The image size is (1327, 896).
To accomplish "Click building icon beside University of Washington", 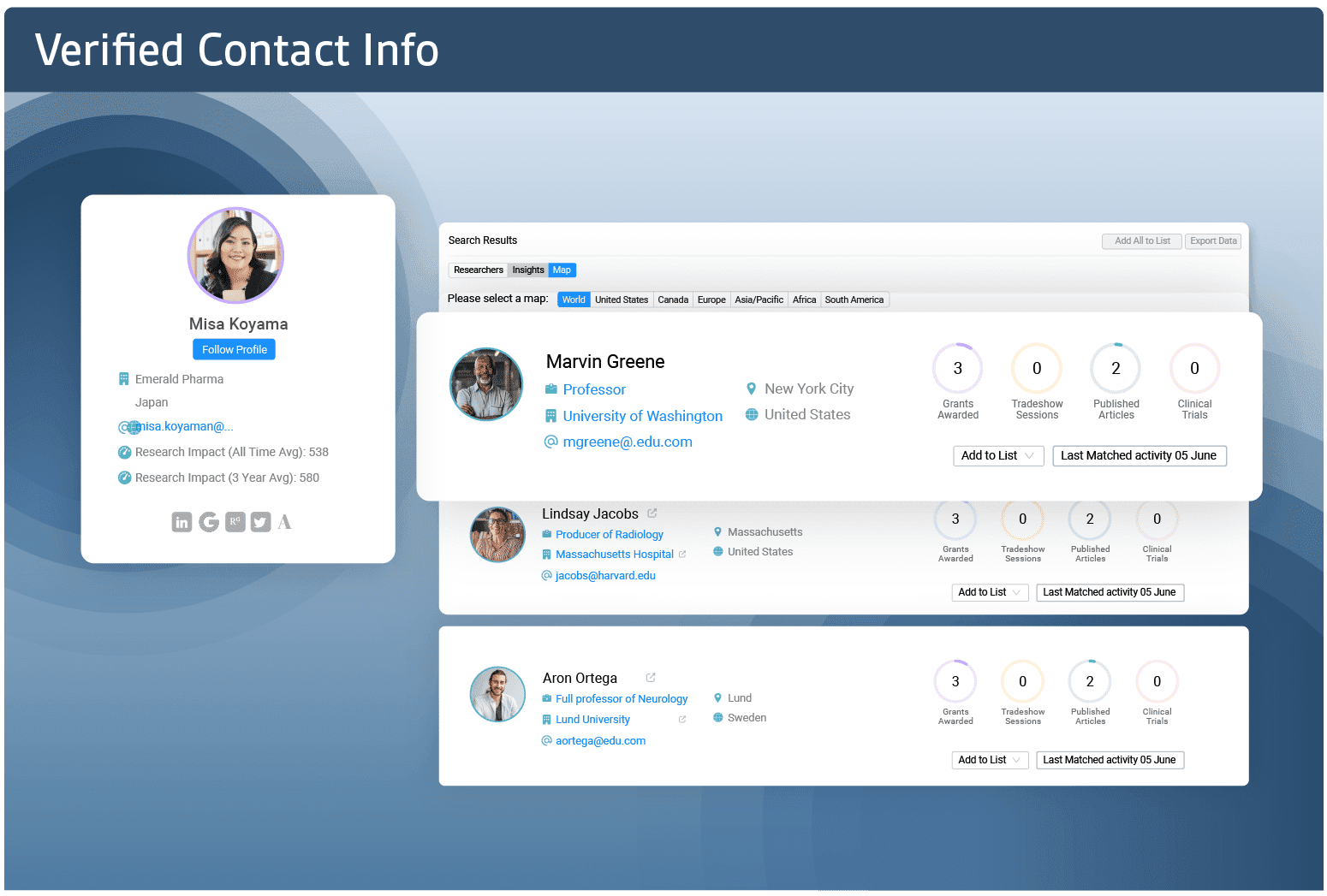I will [x=551, y=416].
